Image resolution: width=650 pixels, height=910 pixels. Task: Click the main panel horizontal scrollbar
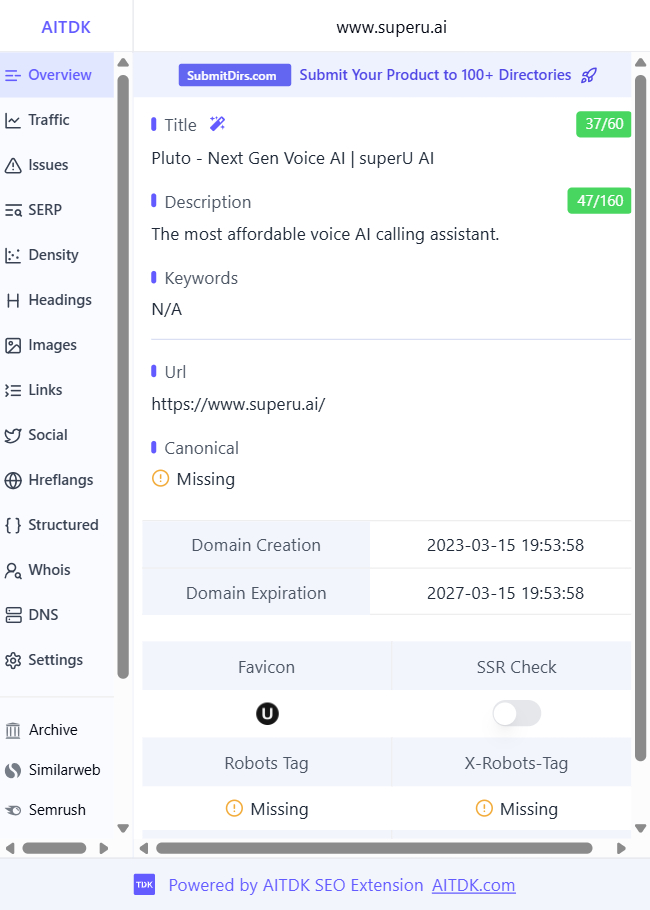380,848
